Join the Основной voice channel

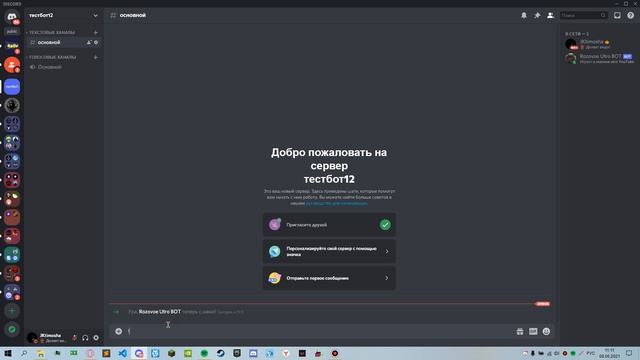point(63,67)
